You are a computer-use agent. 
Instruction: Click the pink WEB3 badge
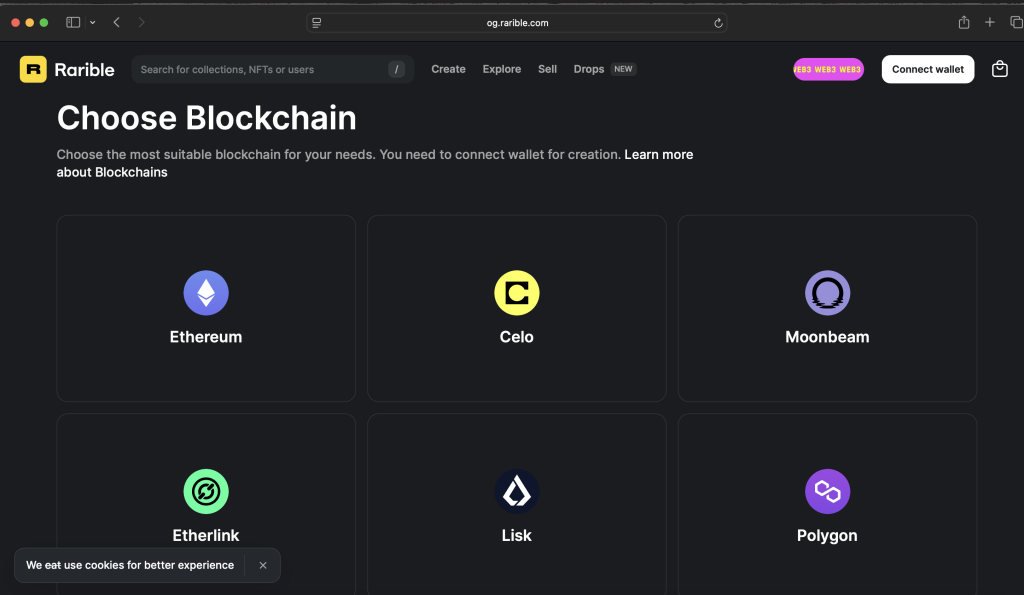click(828, 69)
